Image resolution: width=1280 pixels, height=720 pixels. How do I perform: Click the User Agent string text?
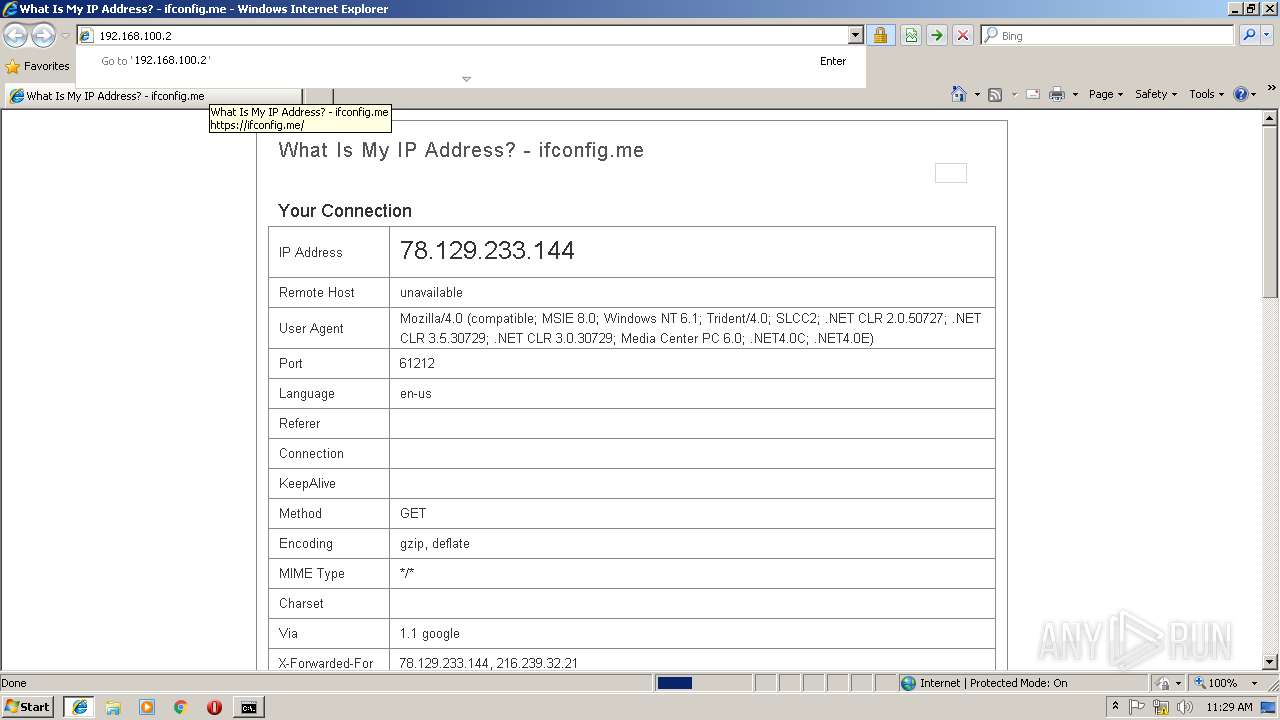coord(690,328)
